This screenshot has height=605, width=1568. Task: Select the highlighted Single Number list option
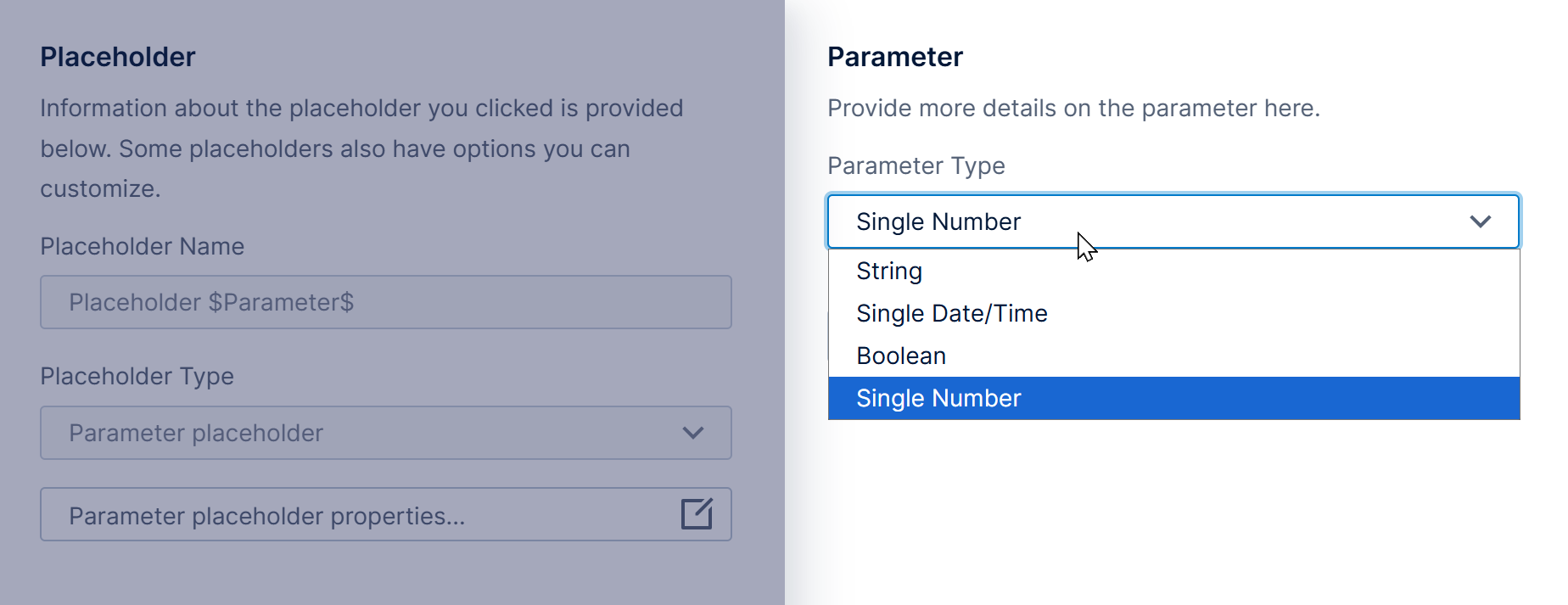point(938,398)
